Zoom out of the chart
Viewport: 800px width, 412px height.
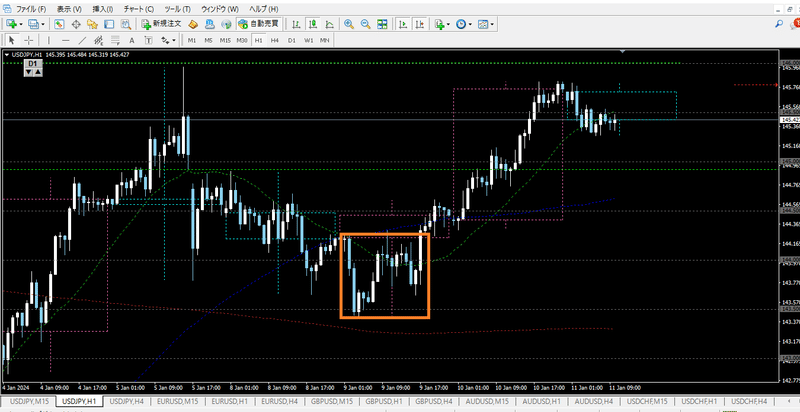pos(365,24)
